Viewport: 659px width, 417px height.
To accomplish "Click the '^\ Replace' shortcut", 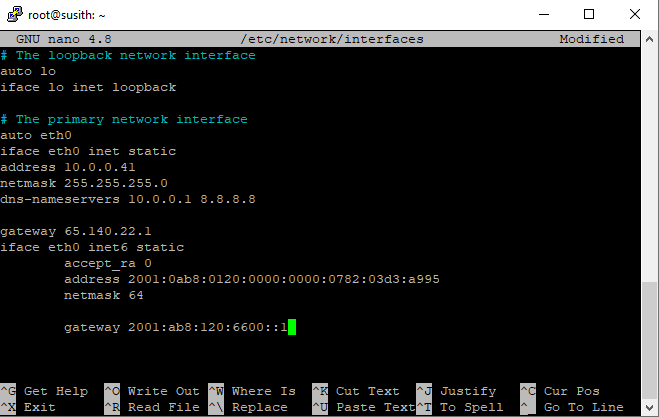I will (248, 407).
